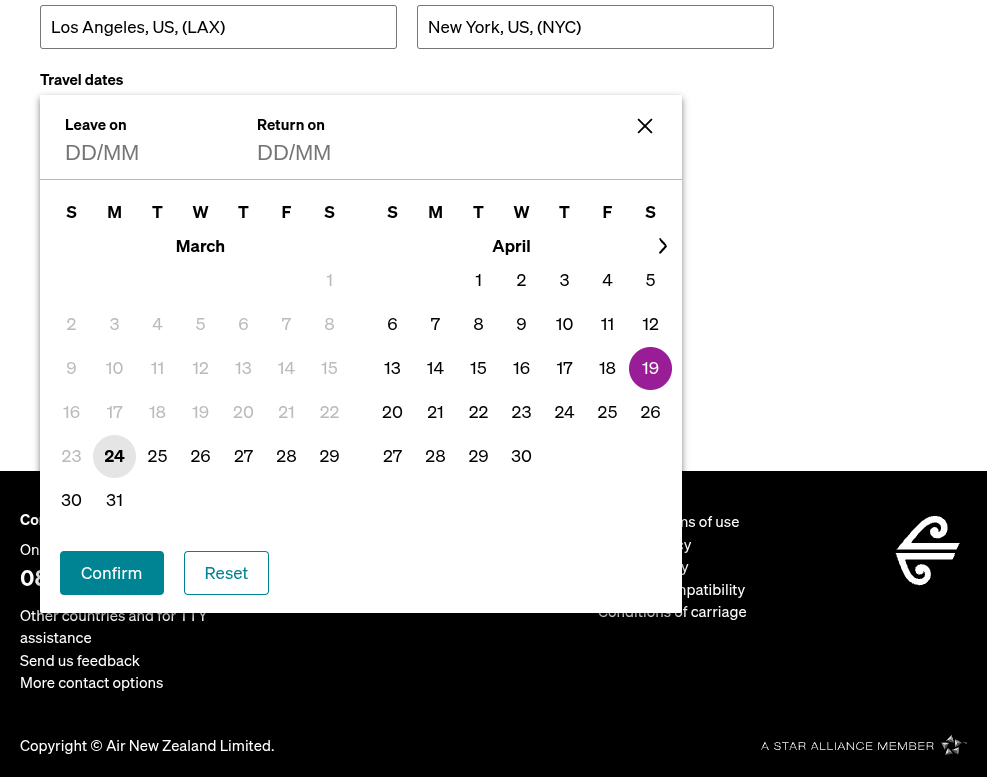Pick March 26 as travel date
987x777 pixels.
pyautogui.click(x=200, y=457)
